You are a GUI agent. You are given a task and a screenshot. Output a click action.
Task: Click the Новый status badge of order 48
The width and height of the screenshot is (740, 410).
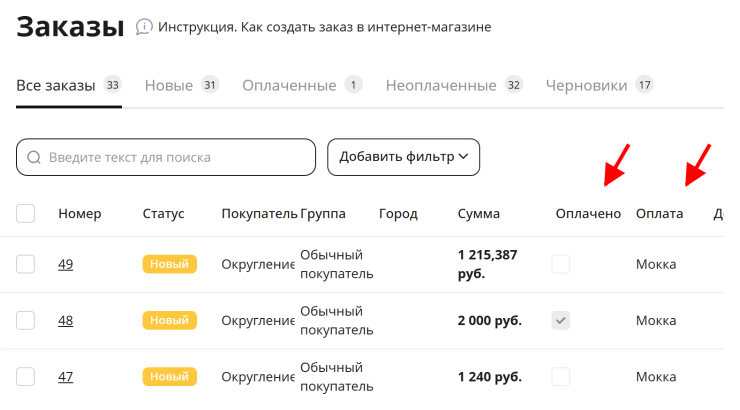(x=169, y=320)
